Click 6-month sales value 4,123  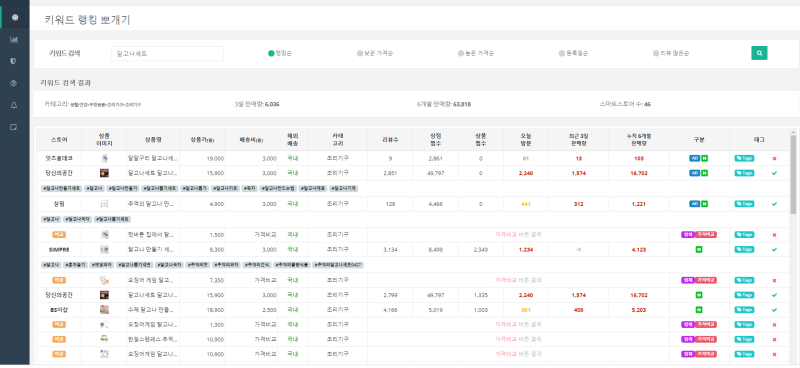[639, 250]
